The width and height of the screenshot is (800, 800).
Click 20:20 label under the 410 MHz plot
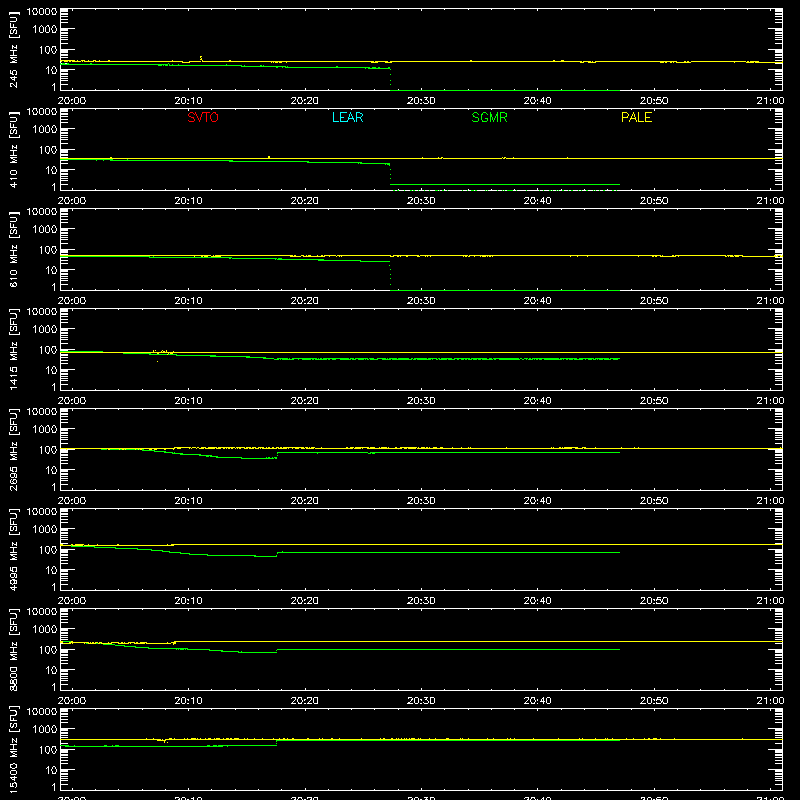(x=305, y=201)
